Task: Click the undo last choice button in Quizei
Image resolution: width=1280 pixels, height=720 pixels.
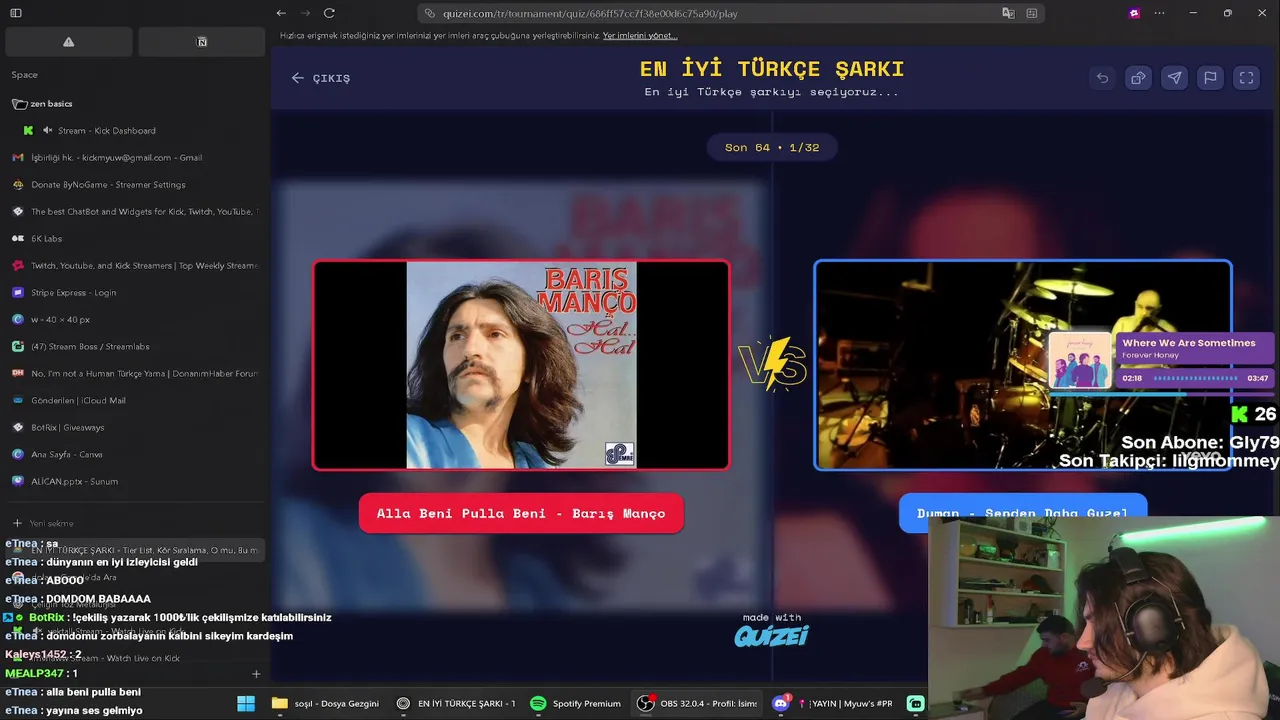Action: pos(1102,78)
